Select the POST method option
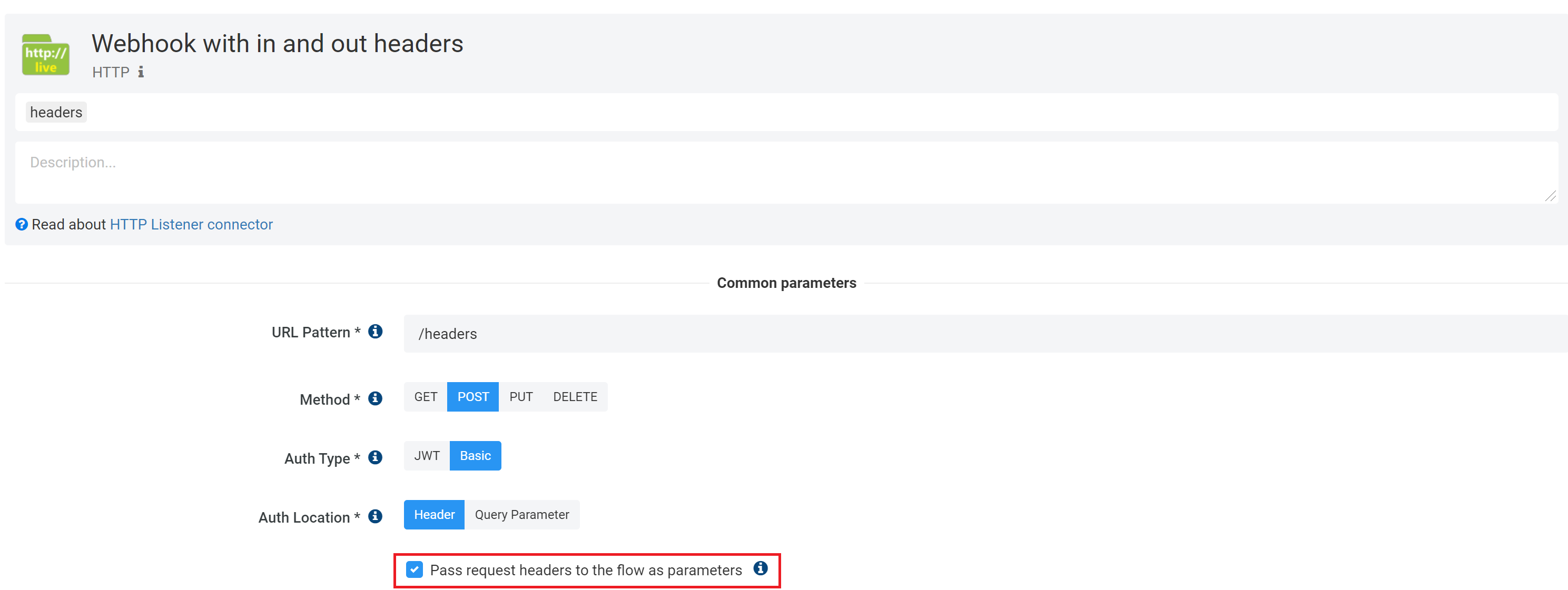 pyautogui.click(x=473, y=397)
